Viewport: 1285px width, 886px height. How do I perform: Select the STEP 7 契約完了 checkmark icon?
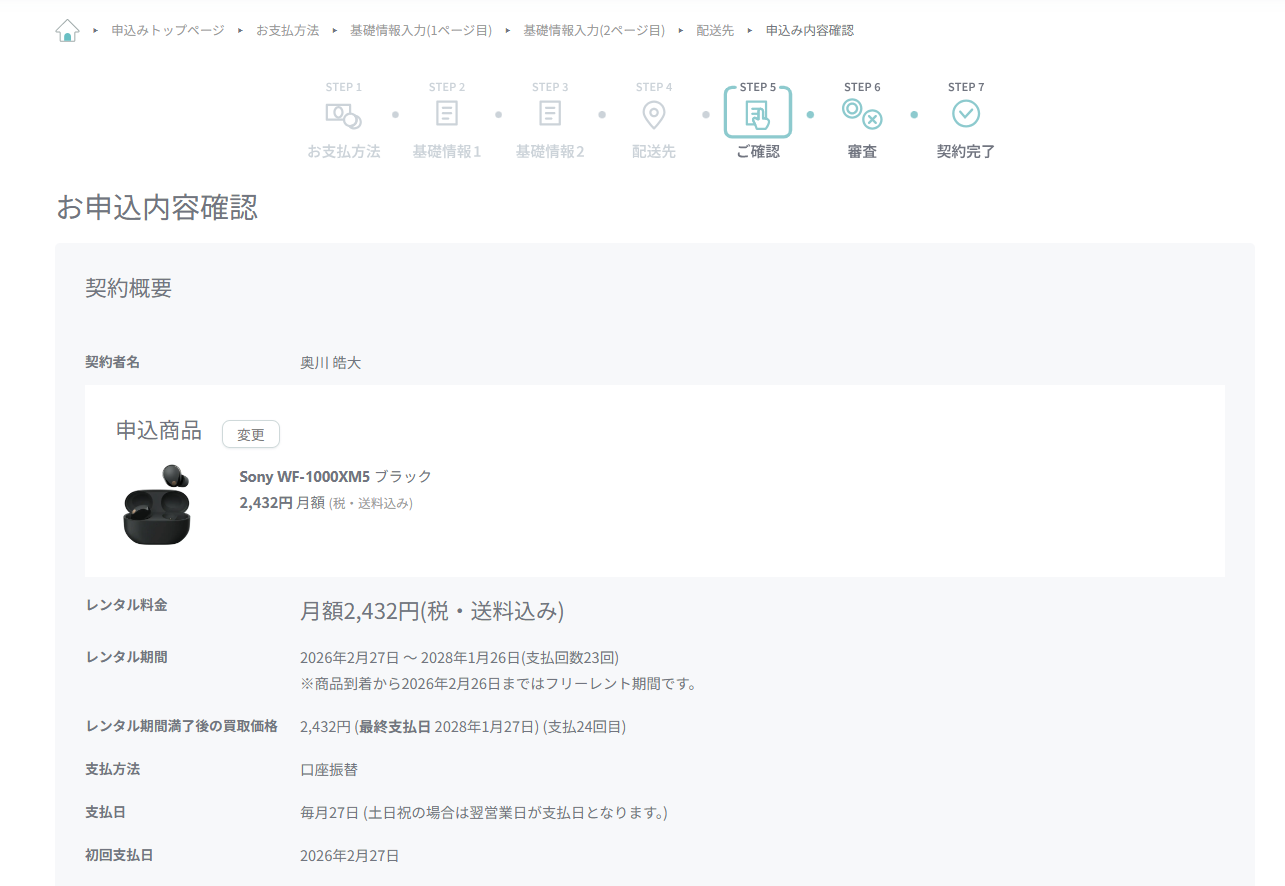965,114
